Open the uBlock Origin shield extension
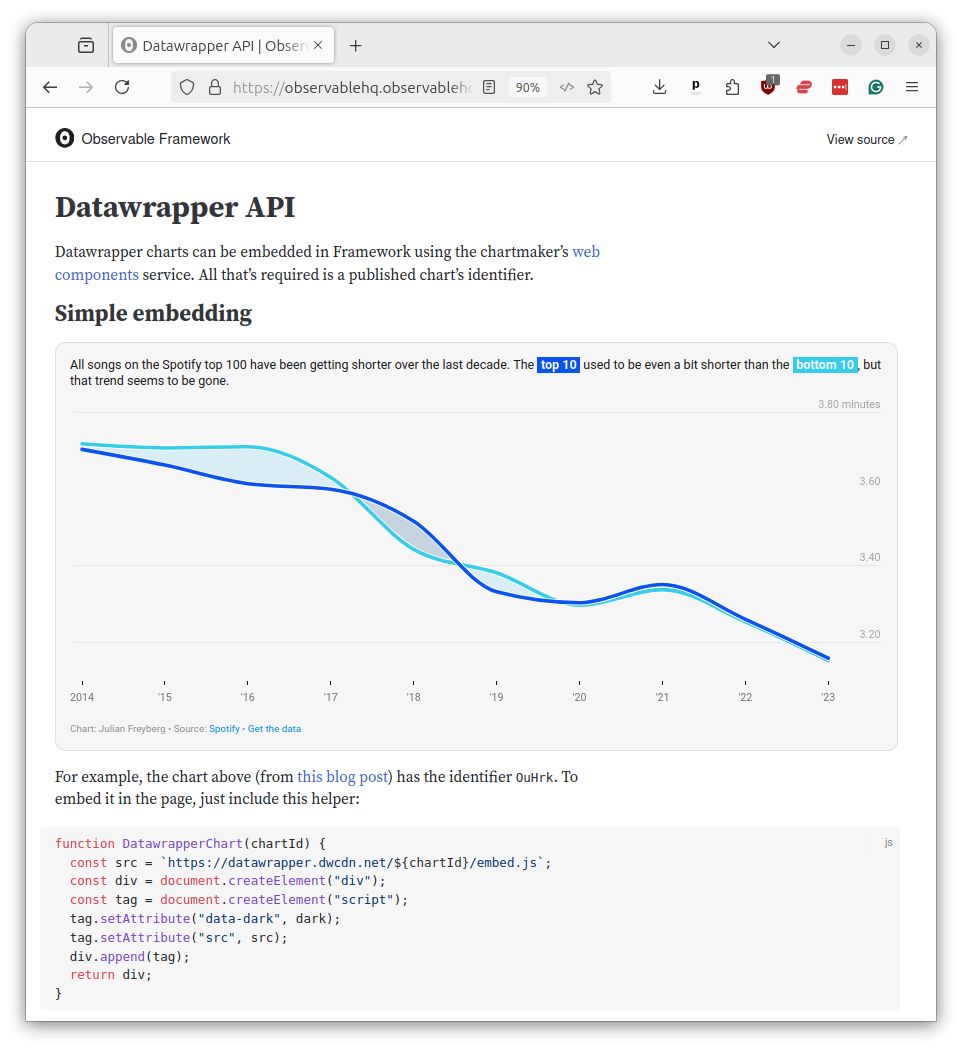Screen dimensions: 962x1050 point(769,86)
